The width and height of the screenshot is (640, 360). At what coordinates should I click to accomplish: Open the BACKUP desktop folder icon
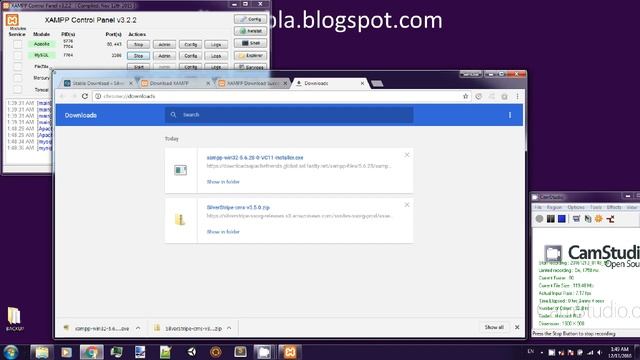pyautogui.click(x=14, y=319)
